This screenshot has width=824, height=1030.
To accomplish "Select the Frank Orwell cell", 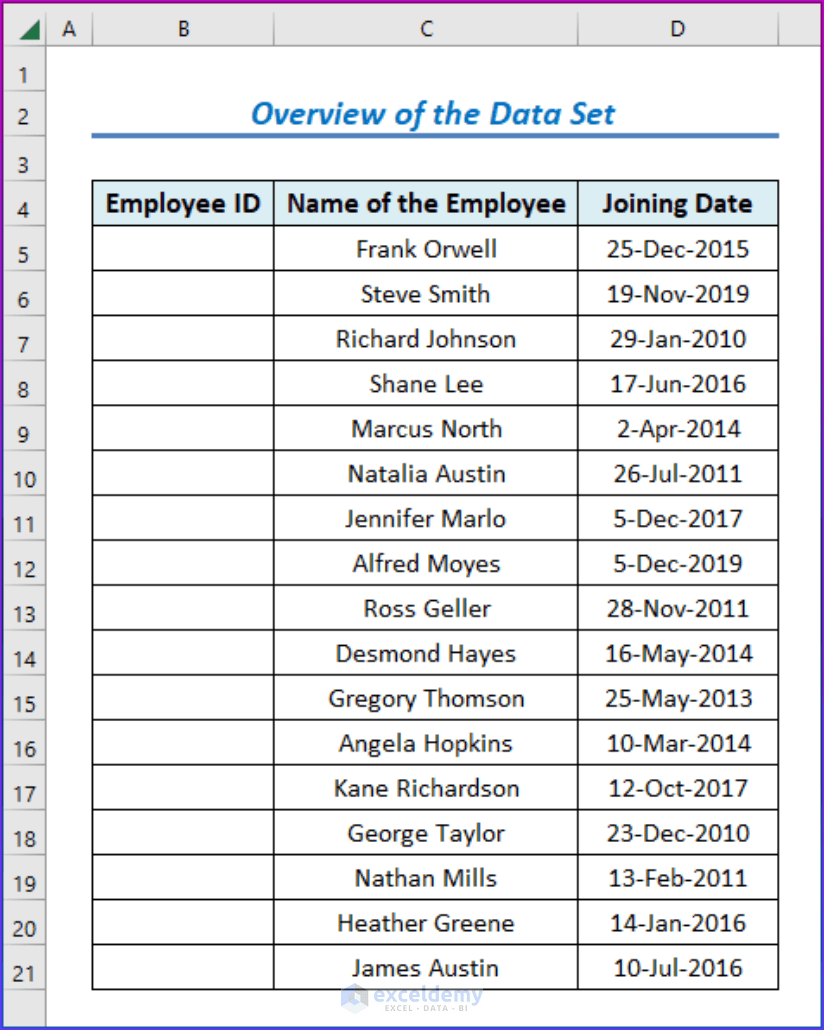I will (426, 249).
